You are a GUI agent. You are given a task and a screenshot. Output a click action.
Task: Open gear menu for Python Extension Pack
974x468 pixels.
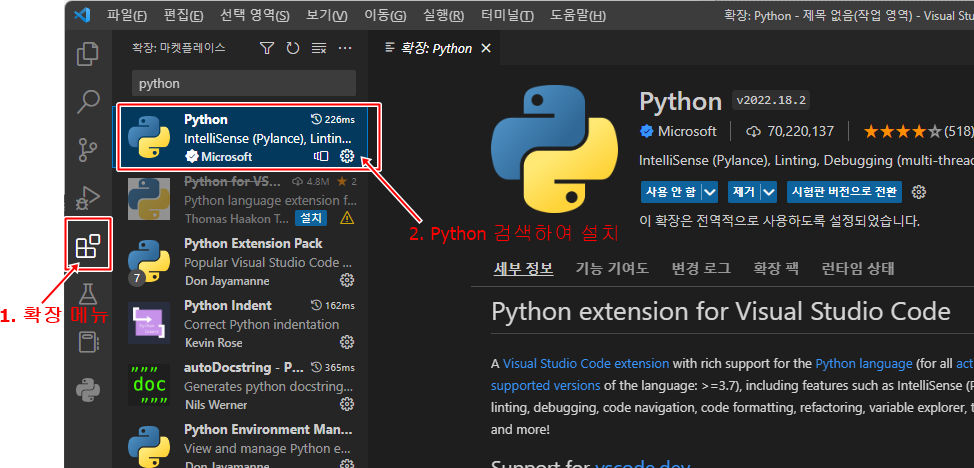[347, 280]
